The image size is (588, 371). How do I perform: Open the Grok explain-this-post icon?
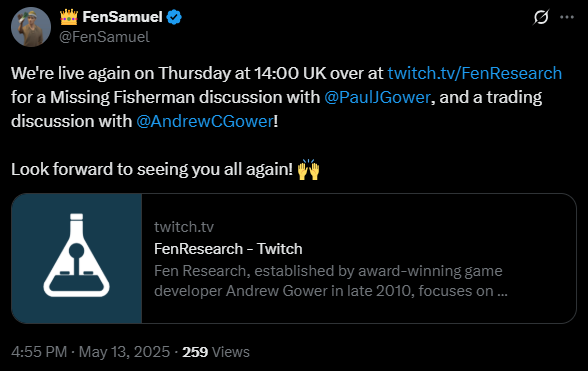541,17
